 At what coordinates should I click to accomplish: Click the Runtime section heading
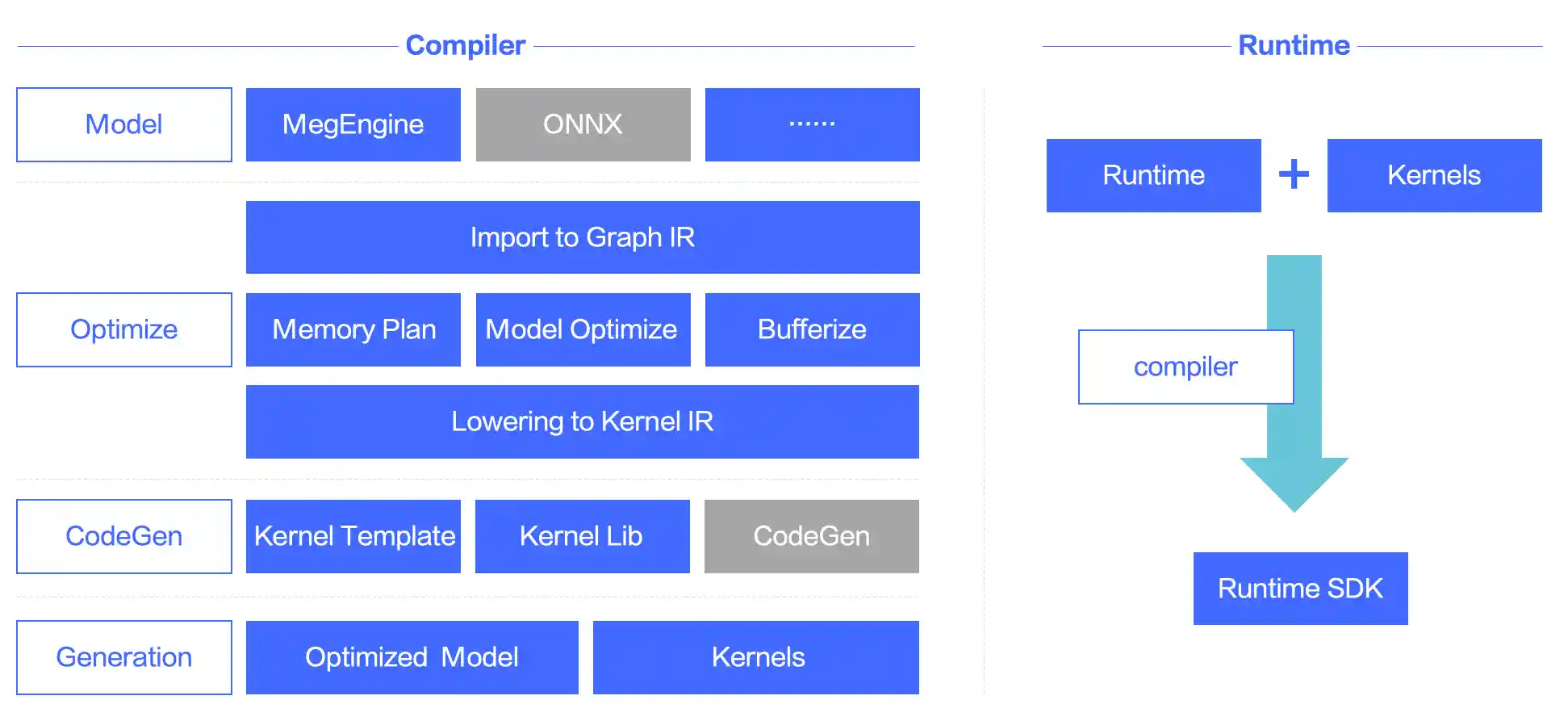[x=1294, y=45]
